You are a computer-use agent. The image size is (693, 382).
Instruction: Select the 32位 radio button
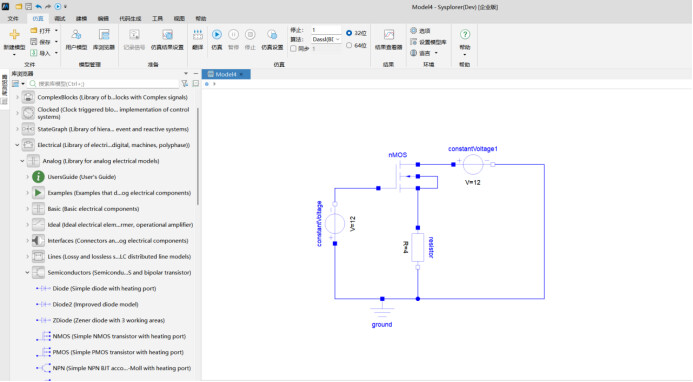pyautogui.click(x=349, y=33)
